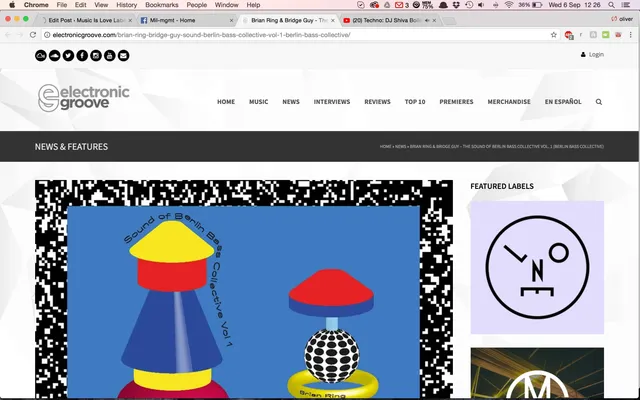
Task: Open a new tab button
Action: tap(449, 21)
